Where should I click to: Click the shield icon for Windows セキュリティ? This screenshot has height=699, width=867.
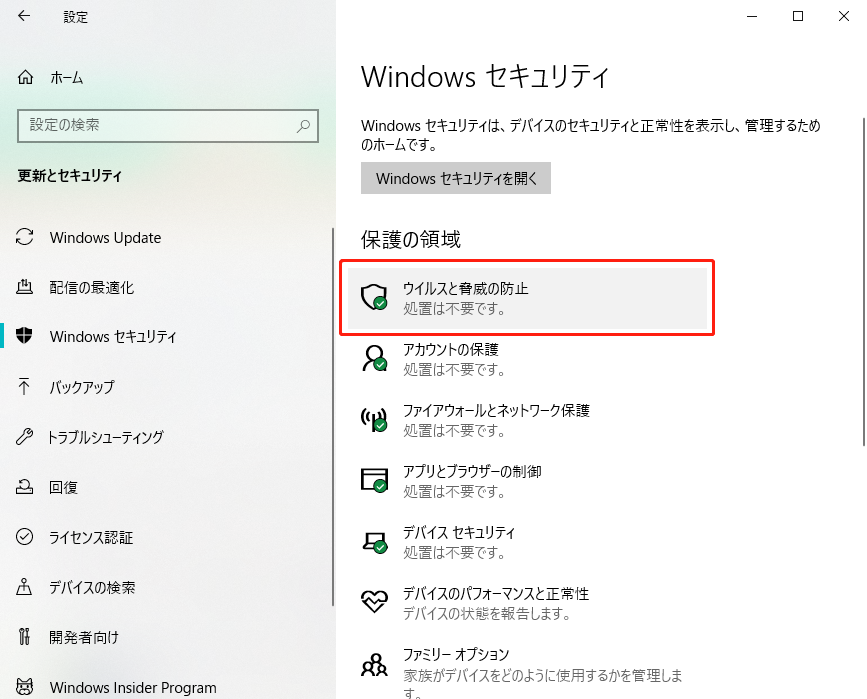coord(24,336)
